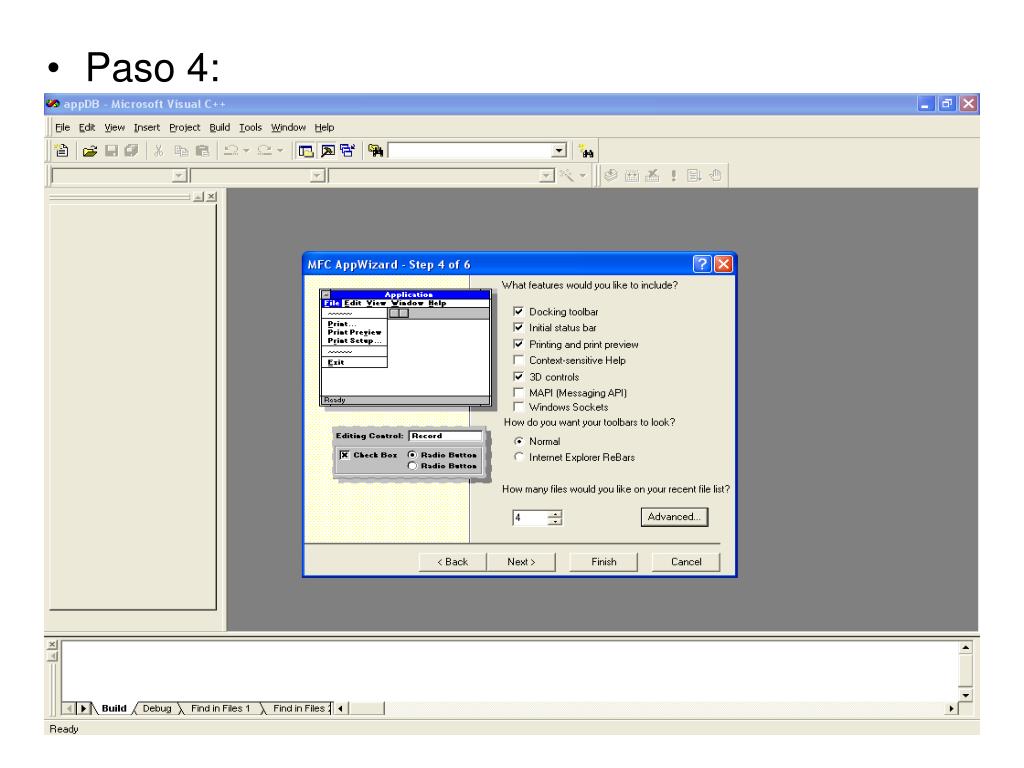This screenshot has height=768, width=1024.
Task: Click output pane vertical scrollbar down arrow
Action: (x=966, y=695)
